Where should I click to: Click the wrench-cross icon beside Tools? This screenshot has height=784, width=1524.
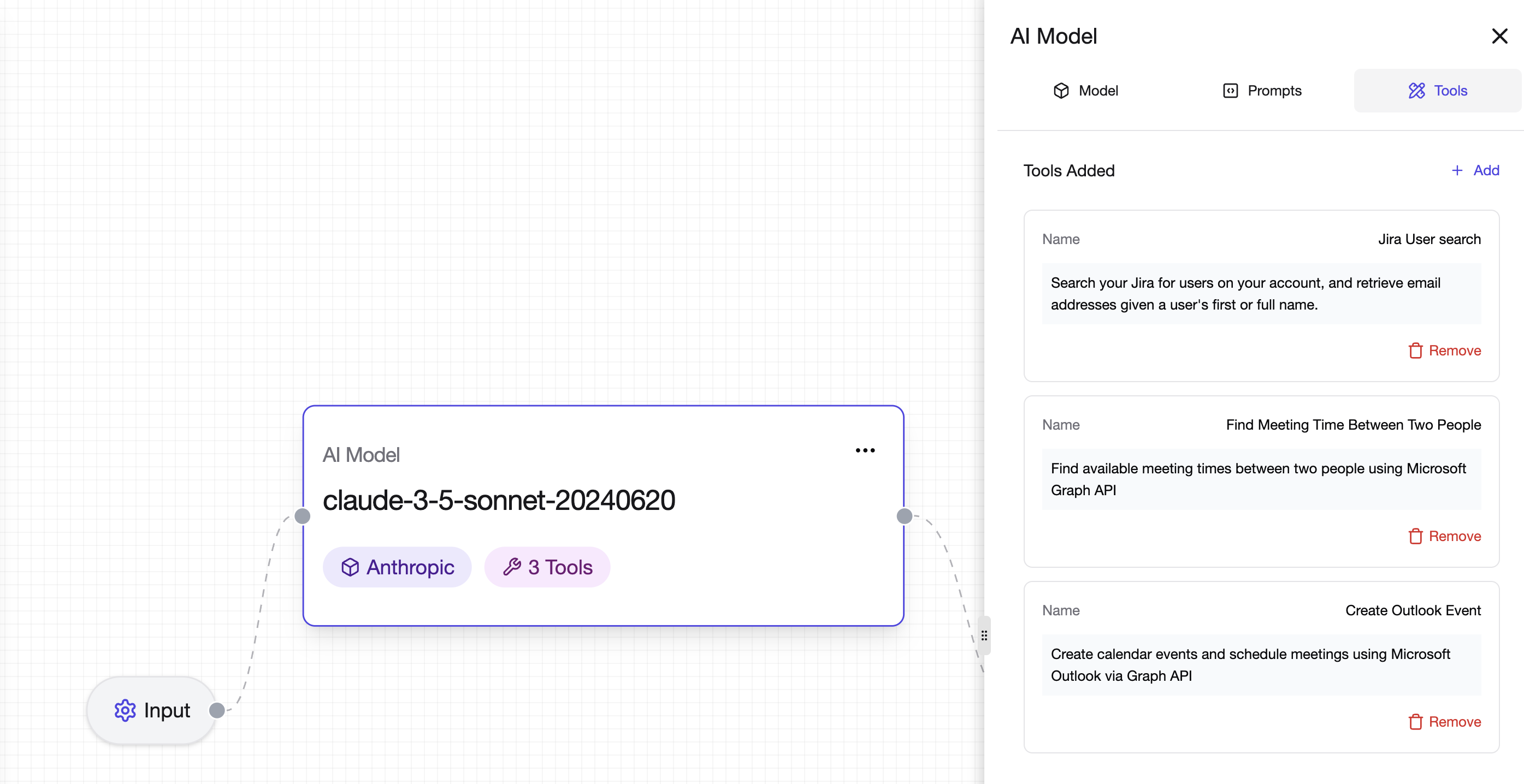[x=1416, y=91]
